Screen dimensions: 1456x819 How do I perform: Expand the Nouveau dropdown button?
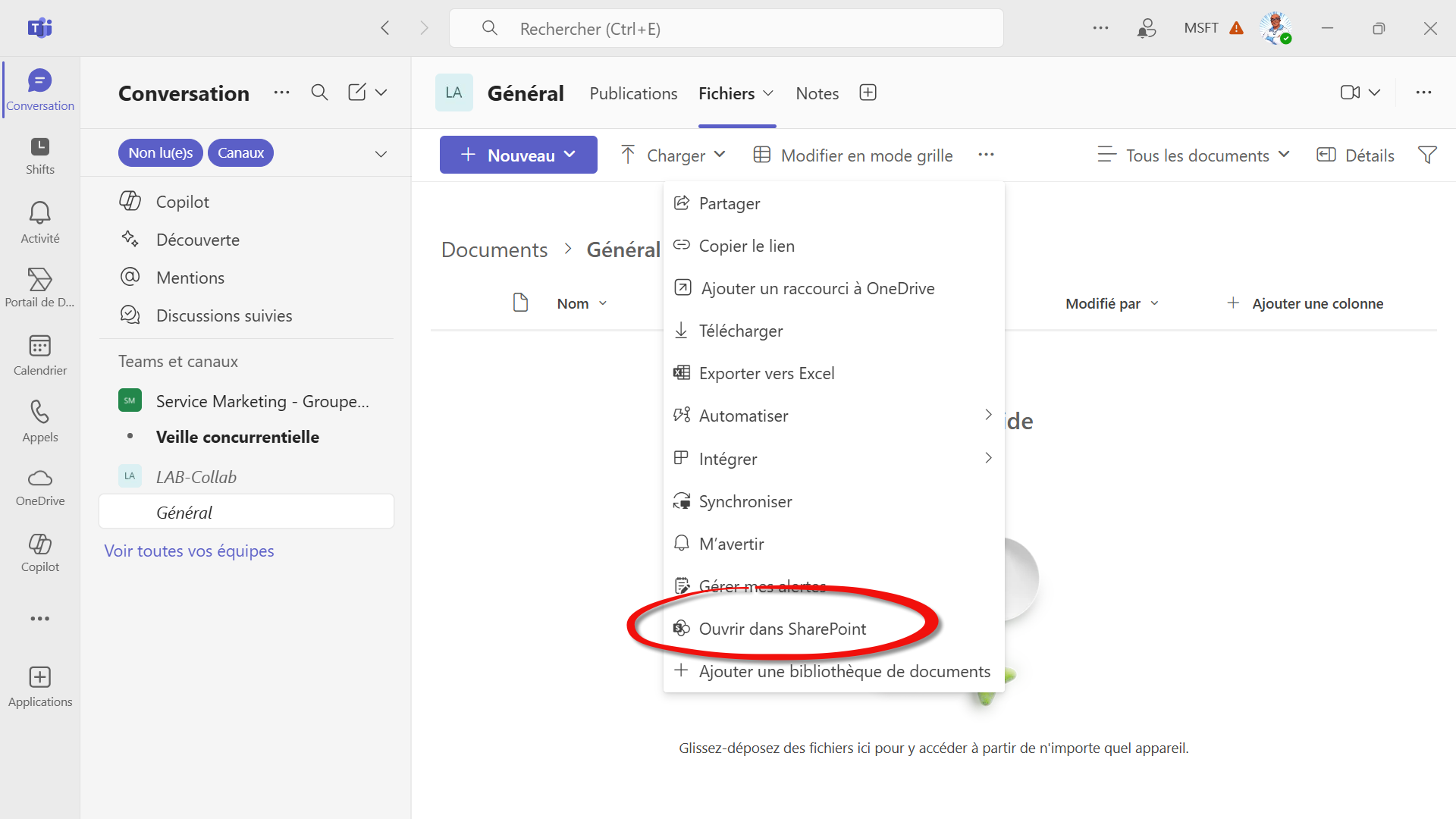(x=518, y=155)
